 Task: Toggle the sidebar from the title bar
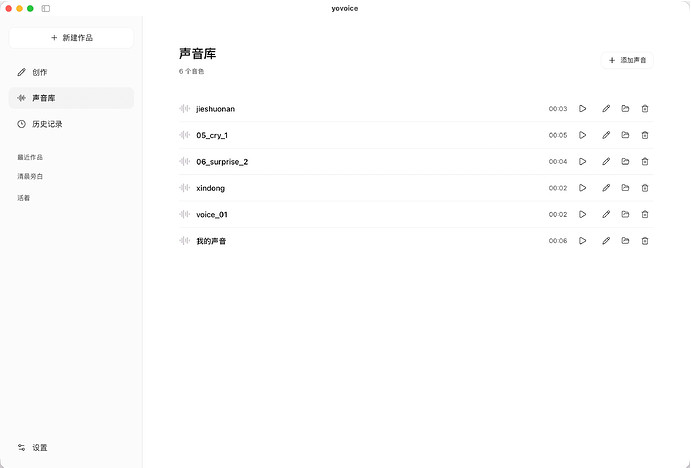46,8
